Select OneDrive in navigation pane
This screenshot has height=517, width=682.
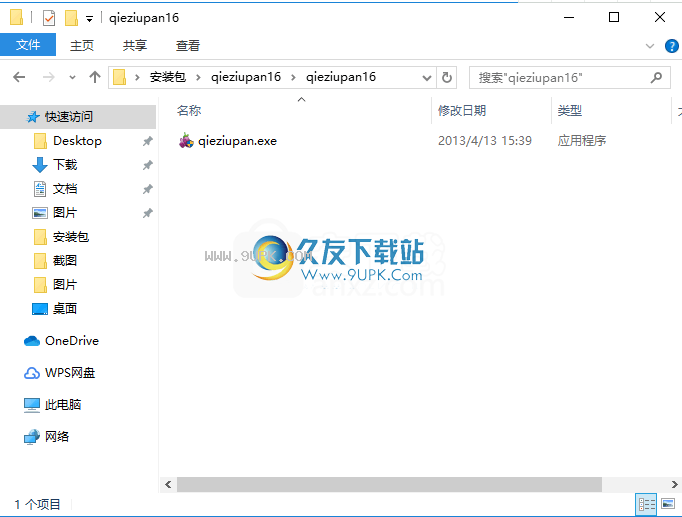pyautogui.click(x=72, y=341)
